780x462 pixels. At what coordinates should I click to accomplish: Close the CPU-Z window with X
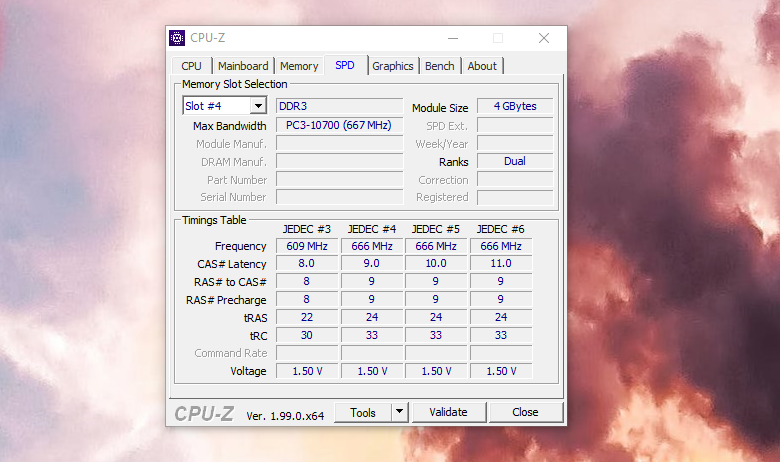[544, 38]
